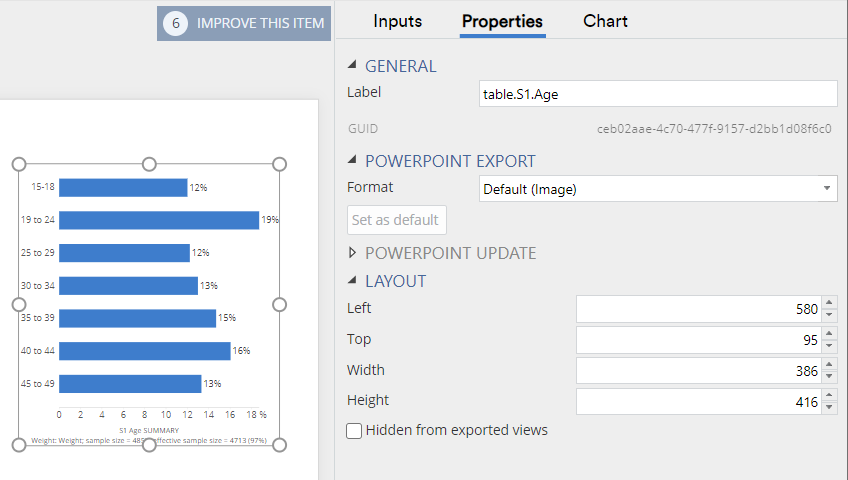Click the Width input field
The height and width of the screenshot is (480, 848).
pyautogui.click(x=698, y=371)
